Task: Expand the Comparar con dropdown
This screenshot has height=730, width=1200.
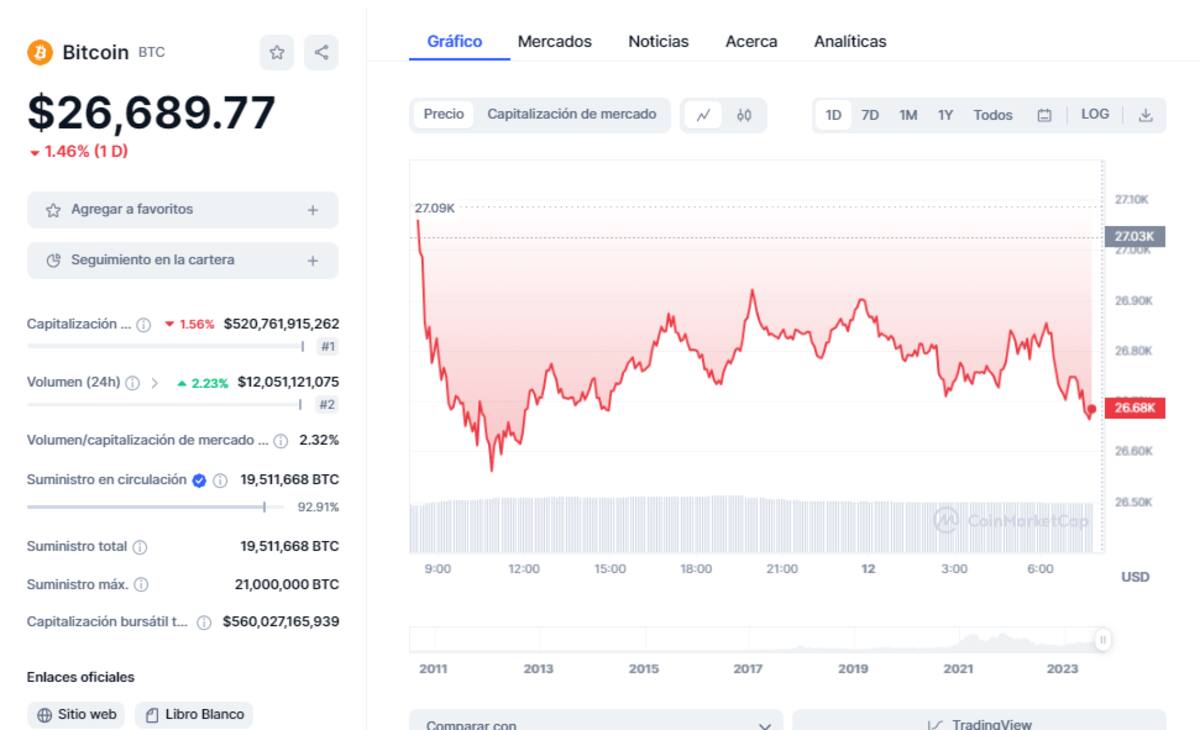Action: (x=596, y=721)
